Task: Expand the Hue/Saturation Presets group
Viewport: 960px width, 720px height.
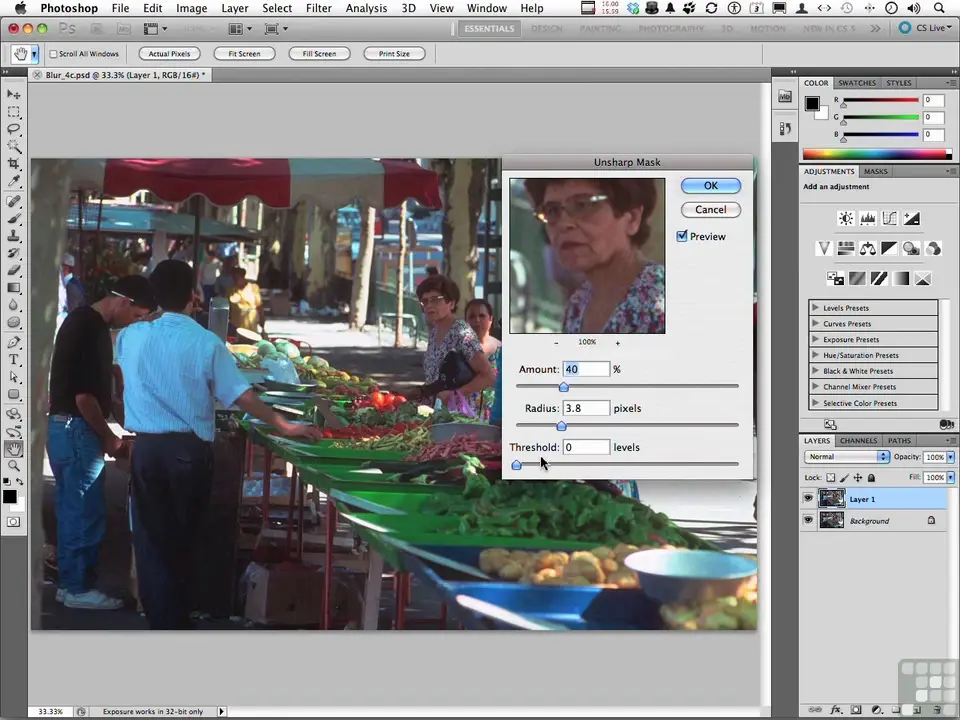Action: pos(816,355)
